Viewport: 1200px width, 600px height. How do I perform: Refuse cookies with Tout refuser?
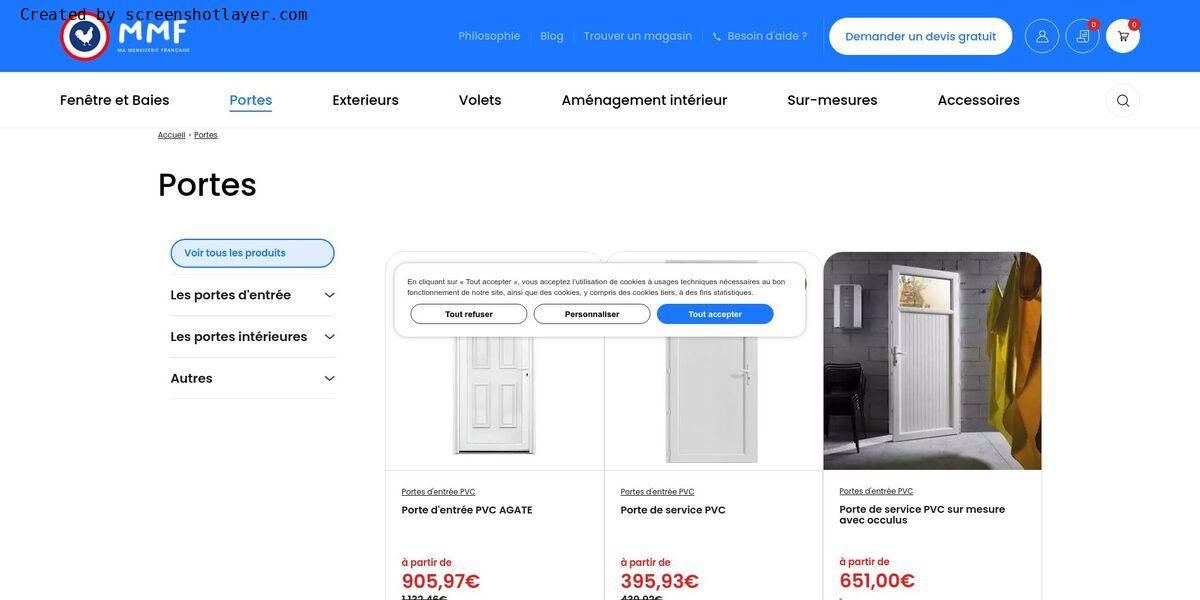pyautogui.click(x=469, y=314)
